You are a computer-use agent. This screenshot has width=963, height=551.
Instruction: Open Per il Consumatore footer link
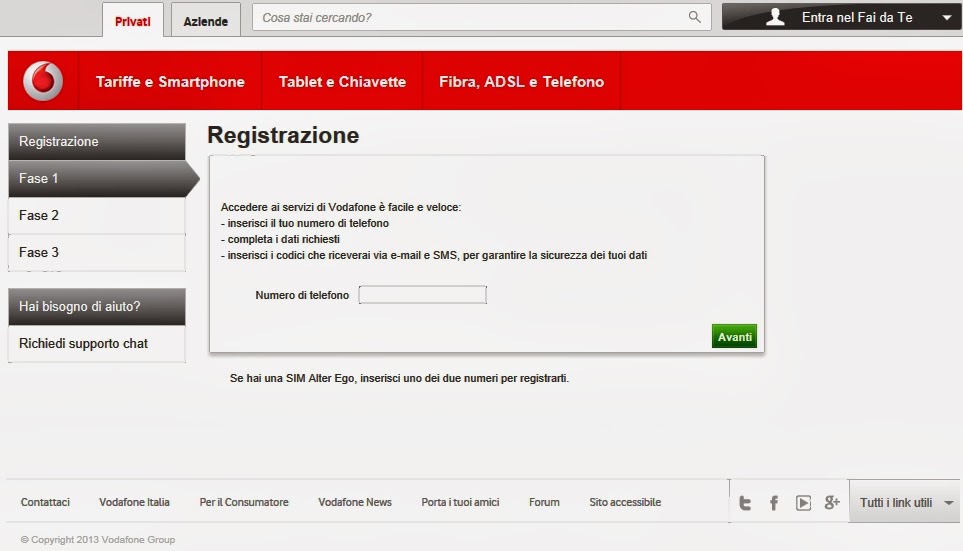tap(244, 502)
